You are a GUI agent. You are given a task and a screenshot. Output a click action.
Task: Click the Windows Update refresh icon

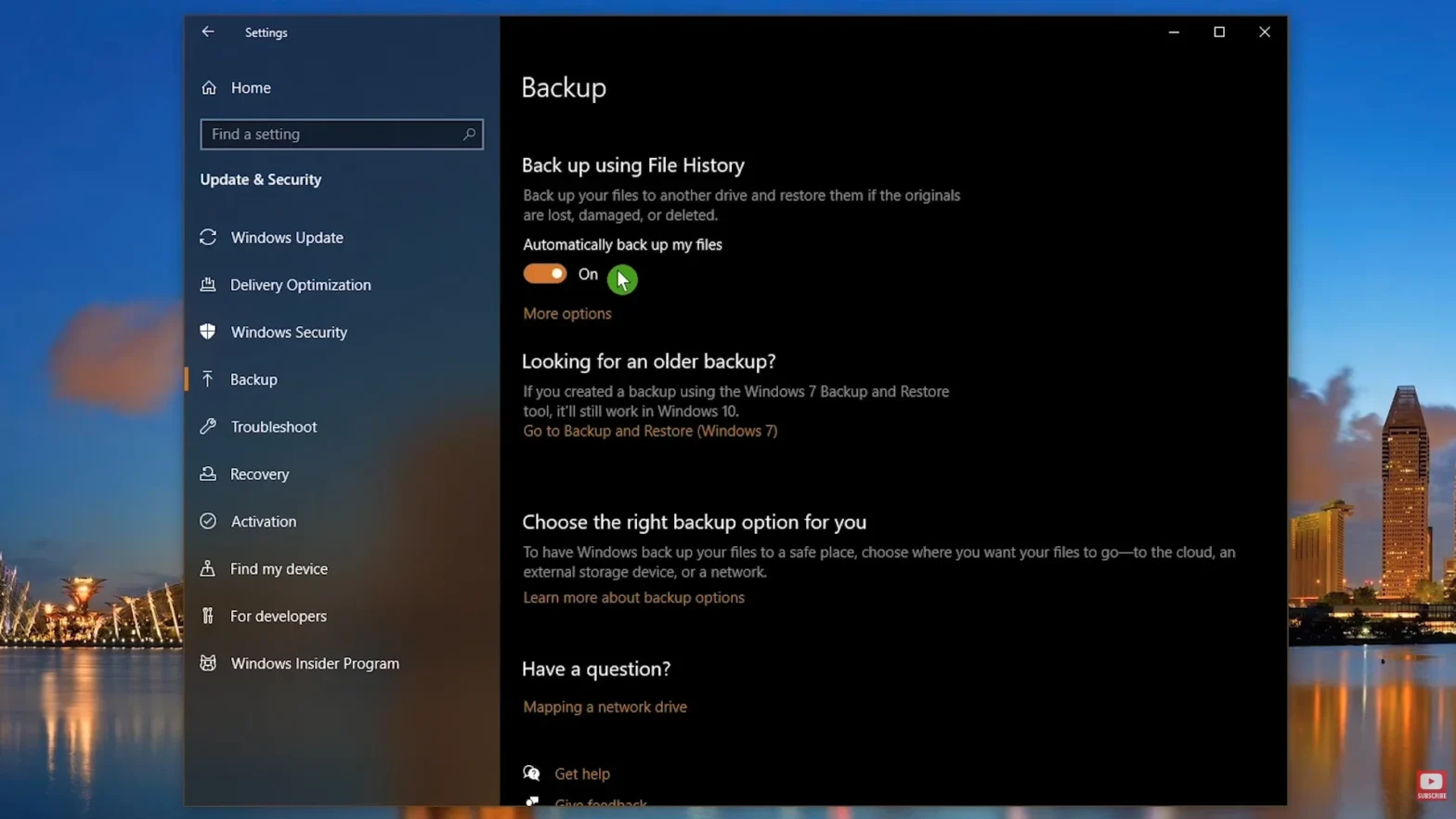tap(208, 237)
